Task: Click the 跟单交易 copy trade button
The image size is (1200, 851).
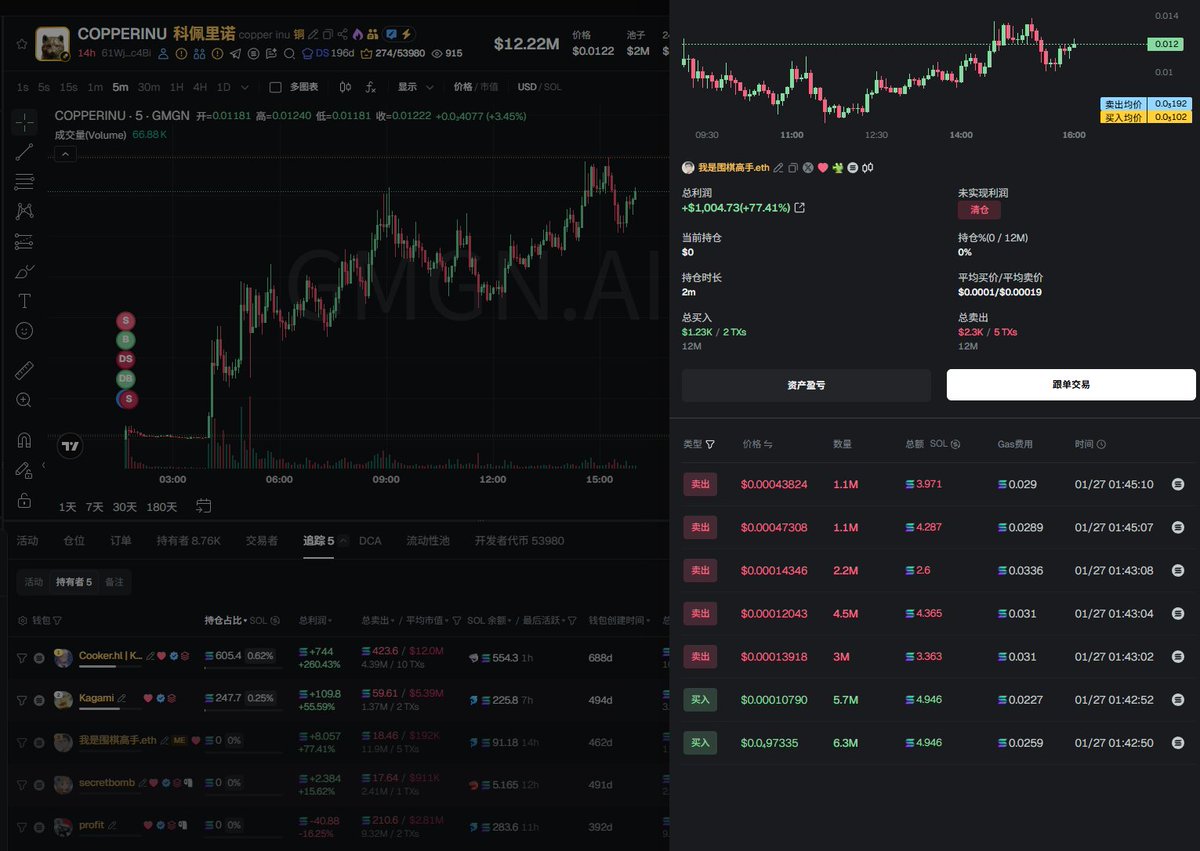Action: [x=1070, y=385]
